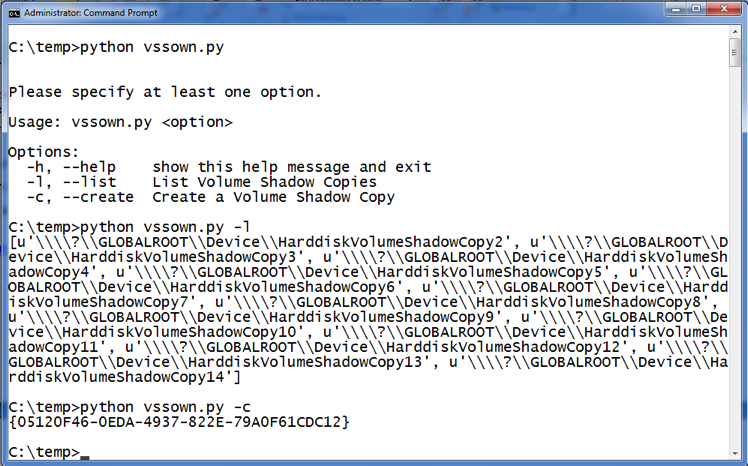Close the Administrator Command Prompt window
The height and width of the screenshot is (466, 748).
coord(723,9)
